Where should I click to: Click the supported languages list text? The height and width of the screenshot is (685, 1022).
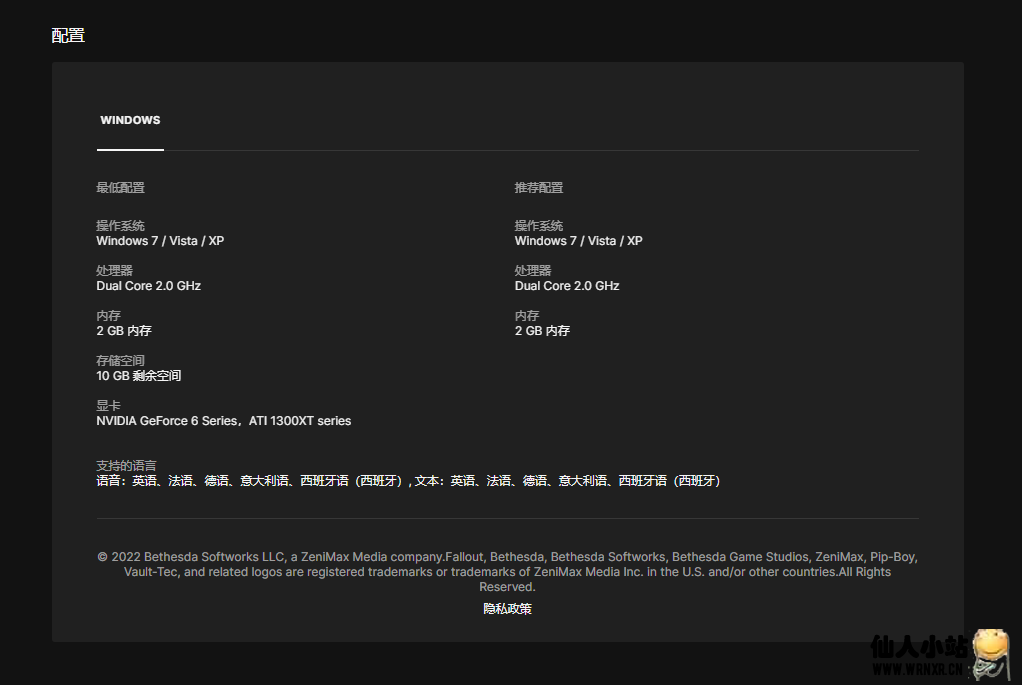[408, 481]
